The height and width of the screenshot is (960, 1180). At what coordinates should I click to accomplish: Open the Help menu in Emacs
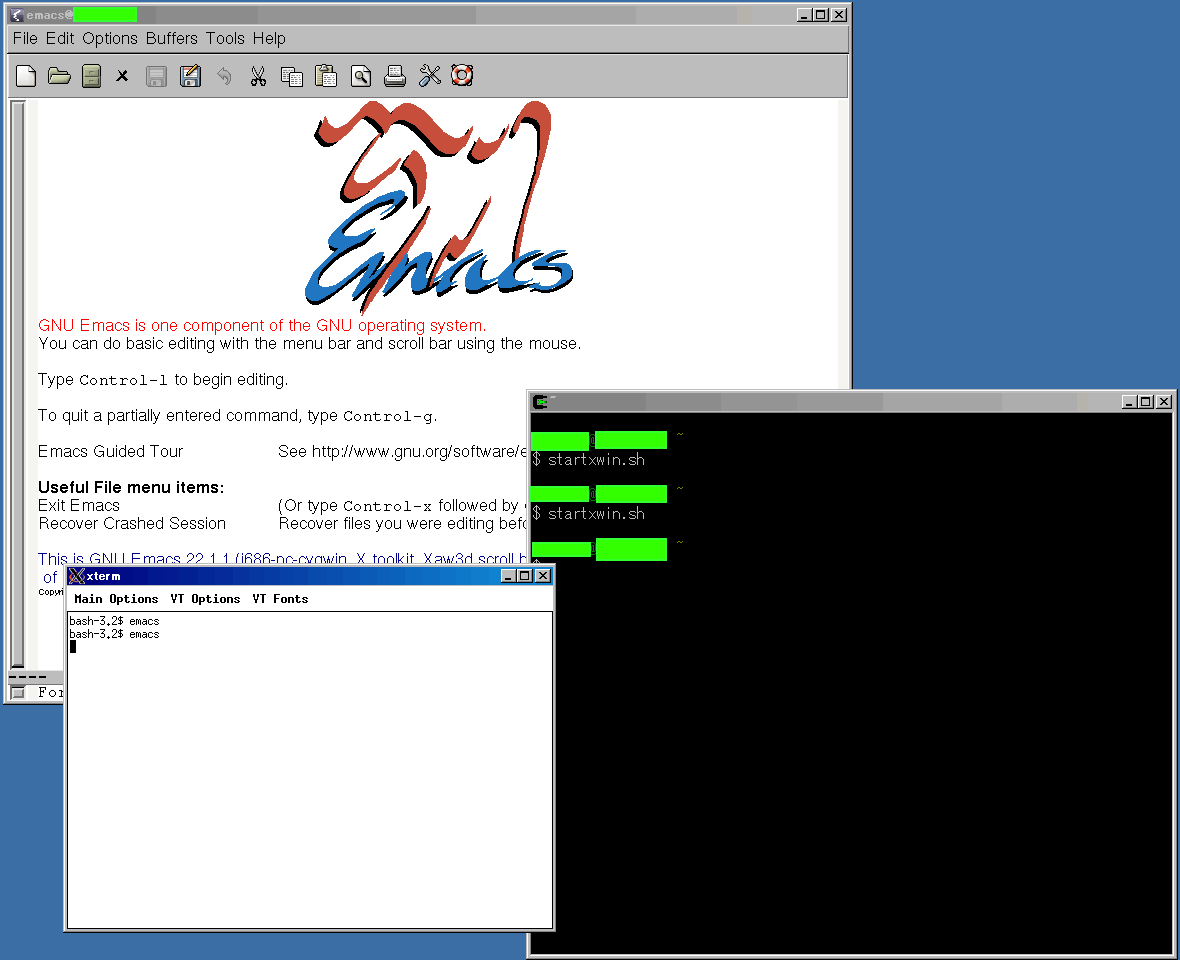(269, 38)
